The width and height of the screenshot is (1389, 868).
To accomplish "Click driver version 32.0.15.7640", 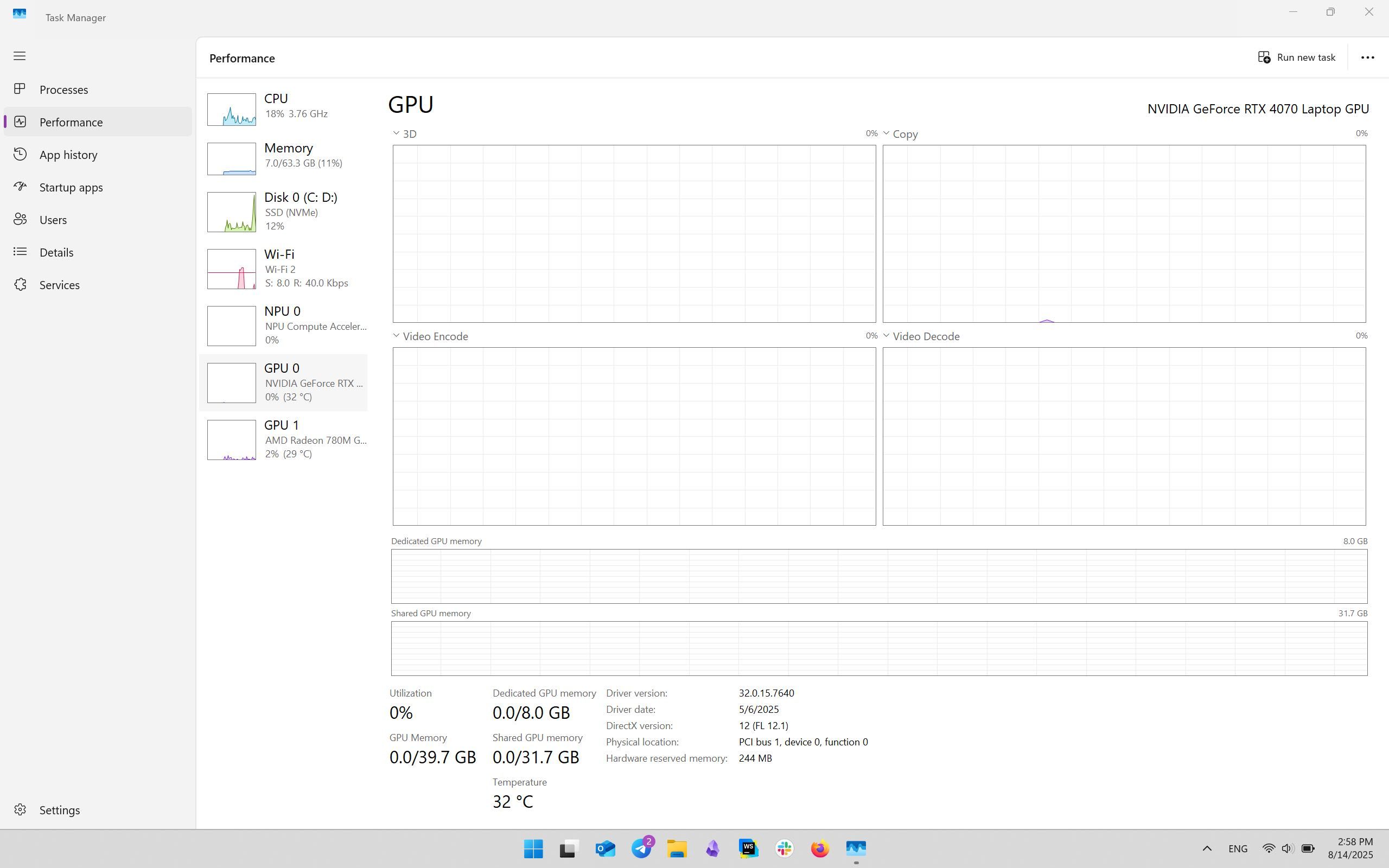I will pos(766,693).
